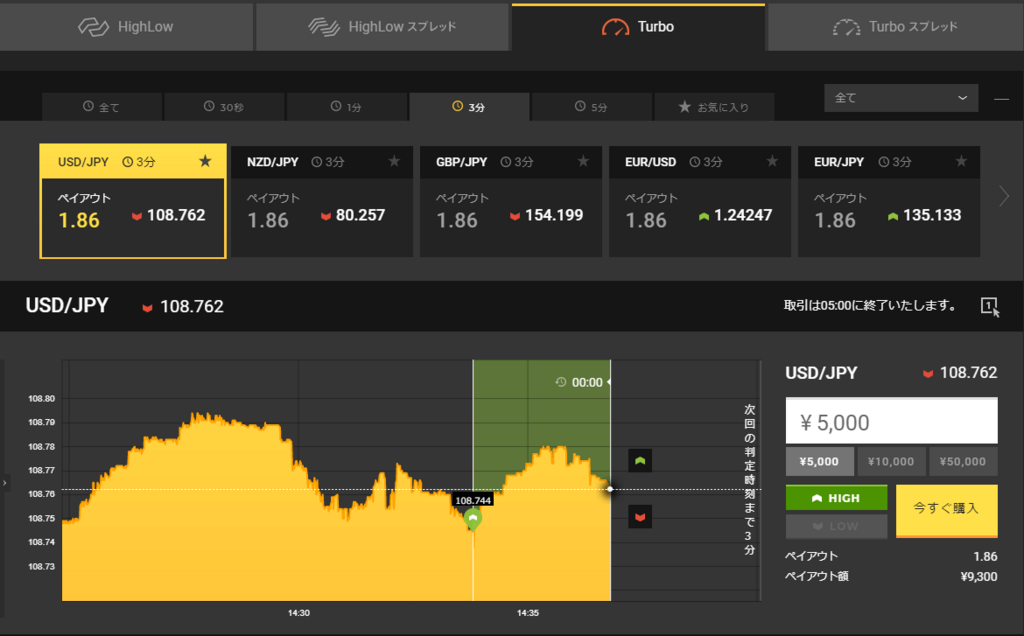Choose the ¥10,000 amount preset
The height and width of the screenshot is (636, 1024).
891,461
